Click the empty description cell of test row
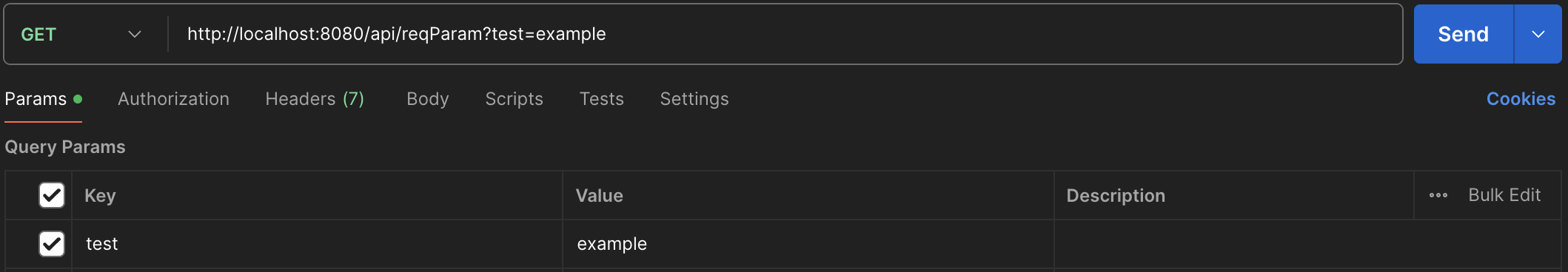Image resolution: width=1568 pixels, height=272 pixels. pyautogui.click(x=1307, y=244)
